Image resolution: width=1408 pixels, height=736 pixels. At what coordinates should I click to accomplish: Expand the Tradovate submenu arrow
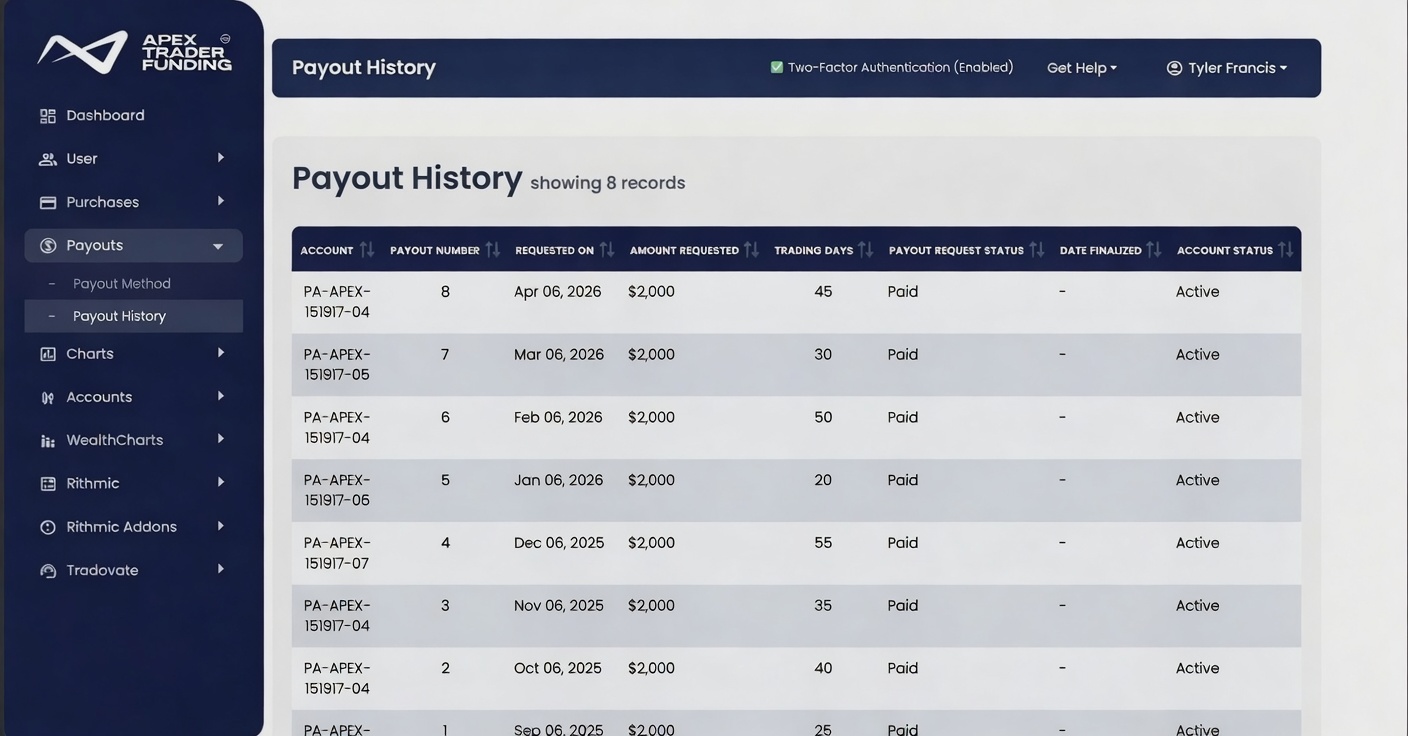coord(220,569)
